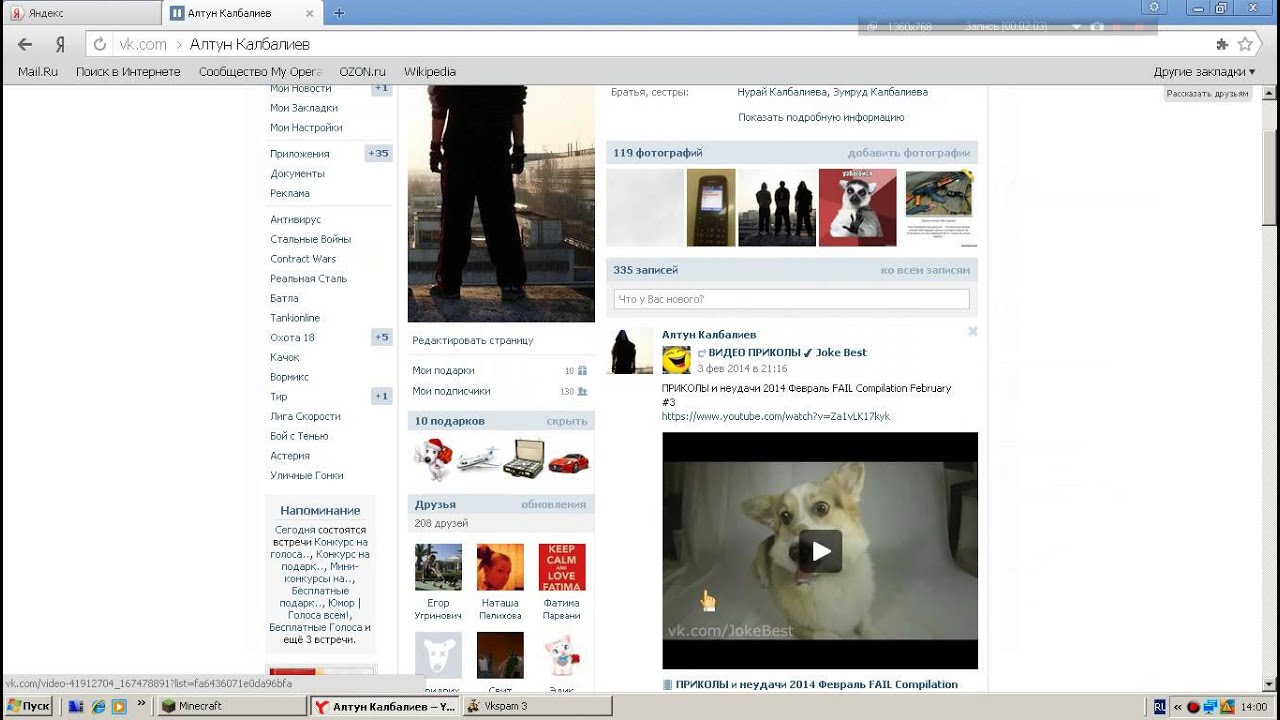This screenshot has width=1280, height=720.
Task: Click Редактировать страницу link
Action: [x=473, y=341]
